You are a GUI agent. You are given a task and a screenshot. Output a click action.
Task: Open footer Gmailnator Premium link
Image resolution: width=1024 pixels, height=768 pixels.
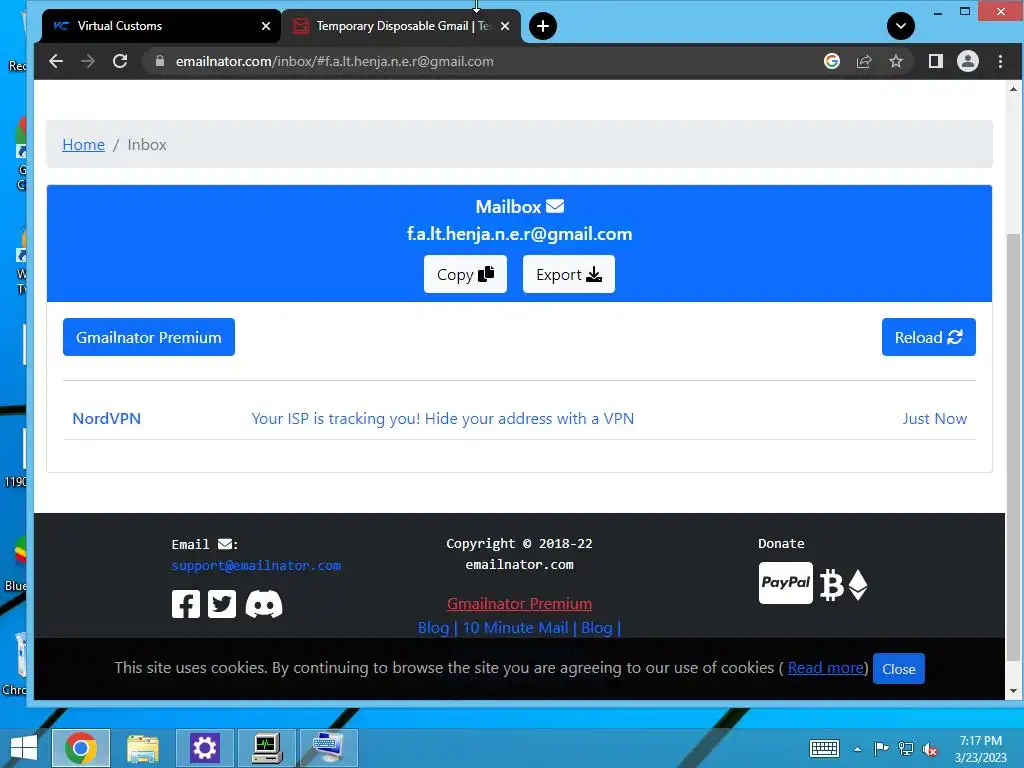[x=519, y=603]
